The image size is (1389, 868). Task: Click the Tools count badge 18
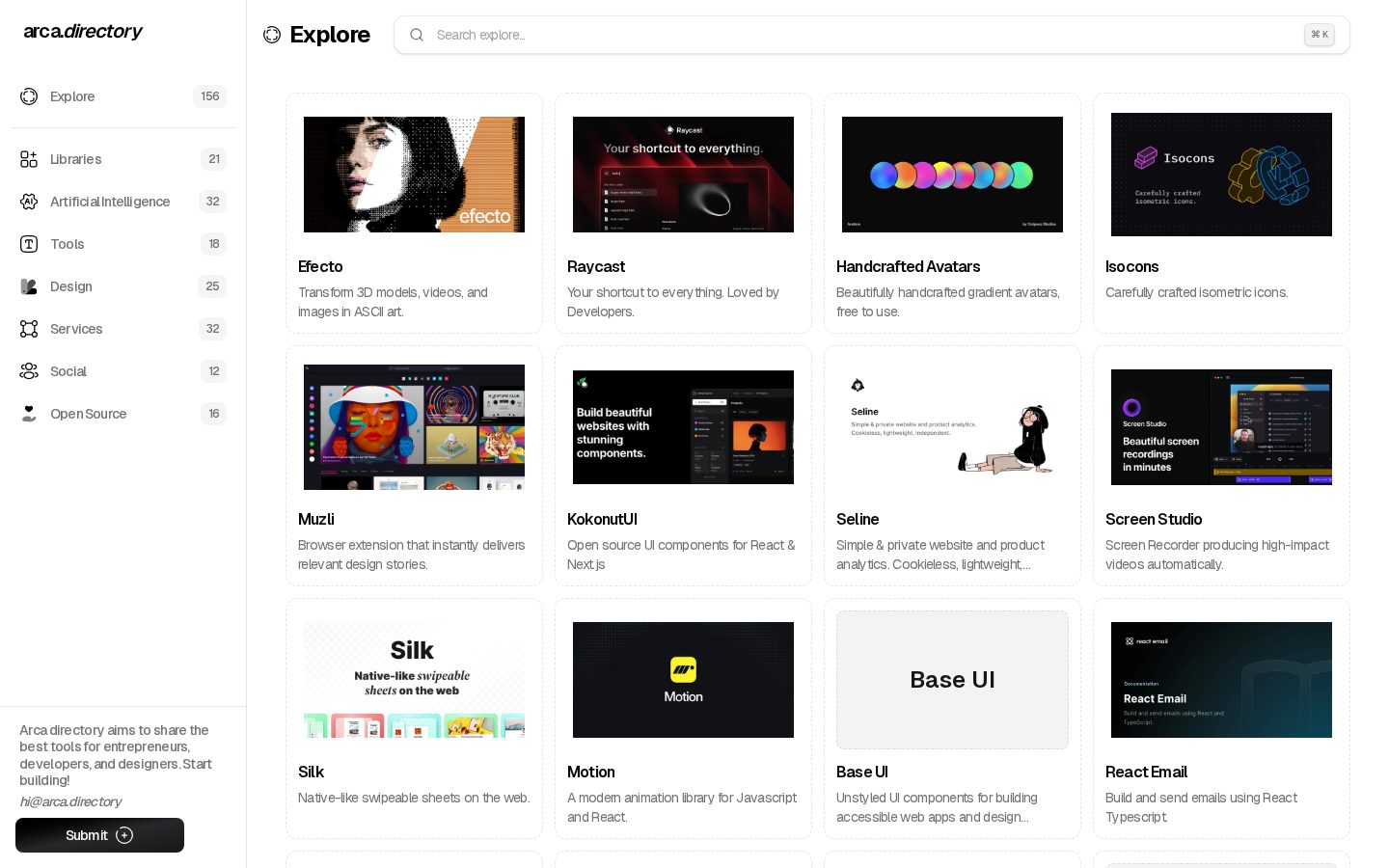(x=213, y=244)
